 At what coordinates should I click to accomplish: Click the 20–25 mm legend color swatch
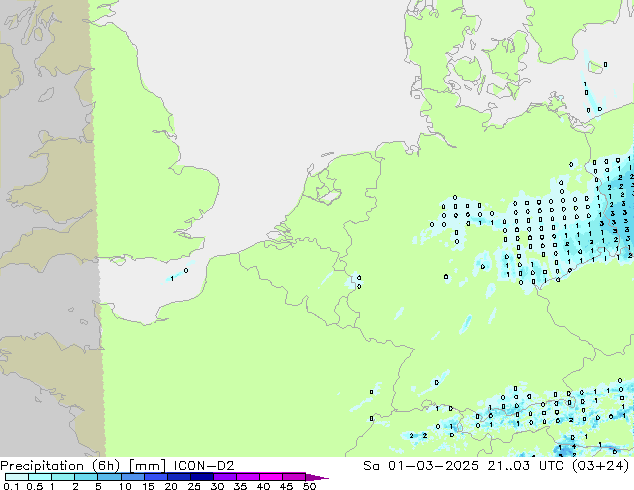point(178,477)
